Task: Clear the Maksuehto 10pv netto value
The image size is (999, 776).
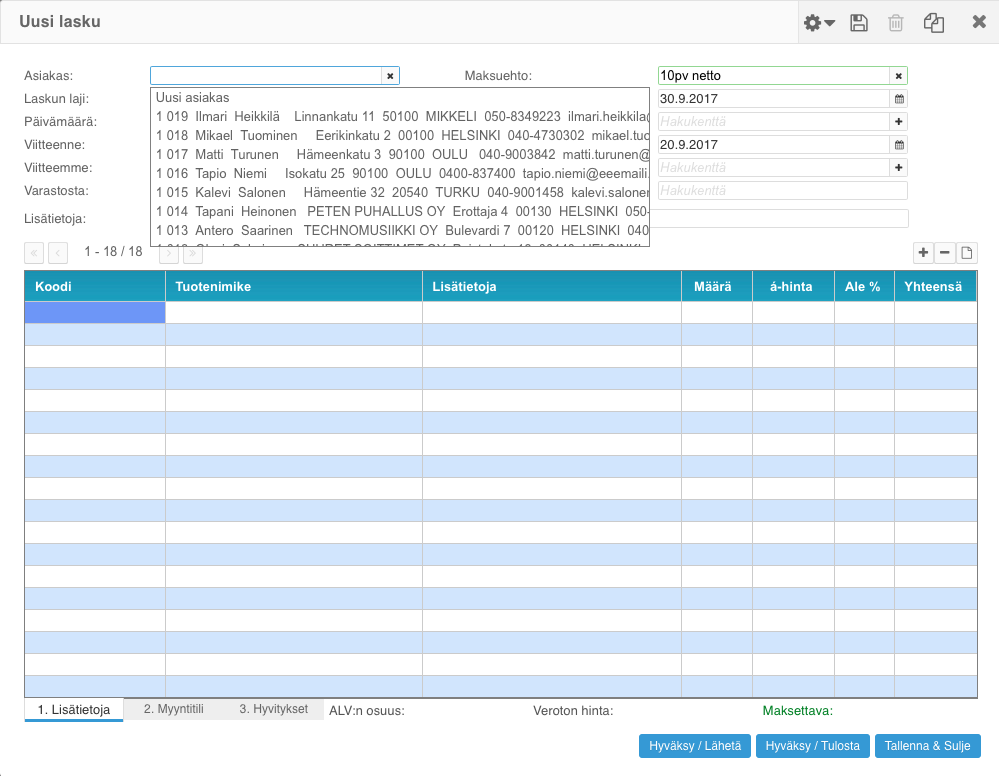Action: [898, 76]
